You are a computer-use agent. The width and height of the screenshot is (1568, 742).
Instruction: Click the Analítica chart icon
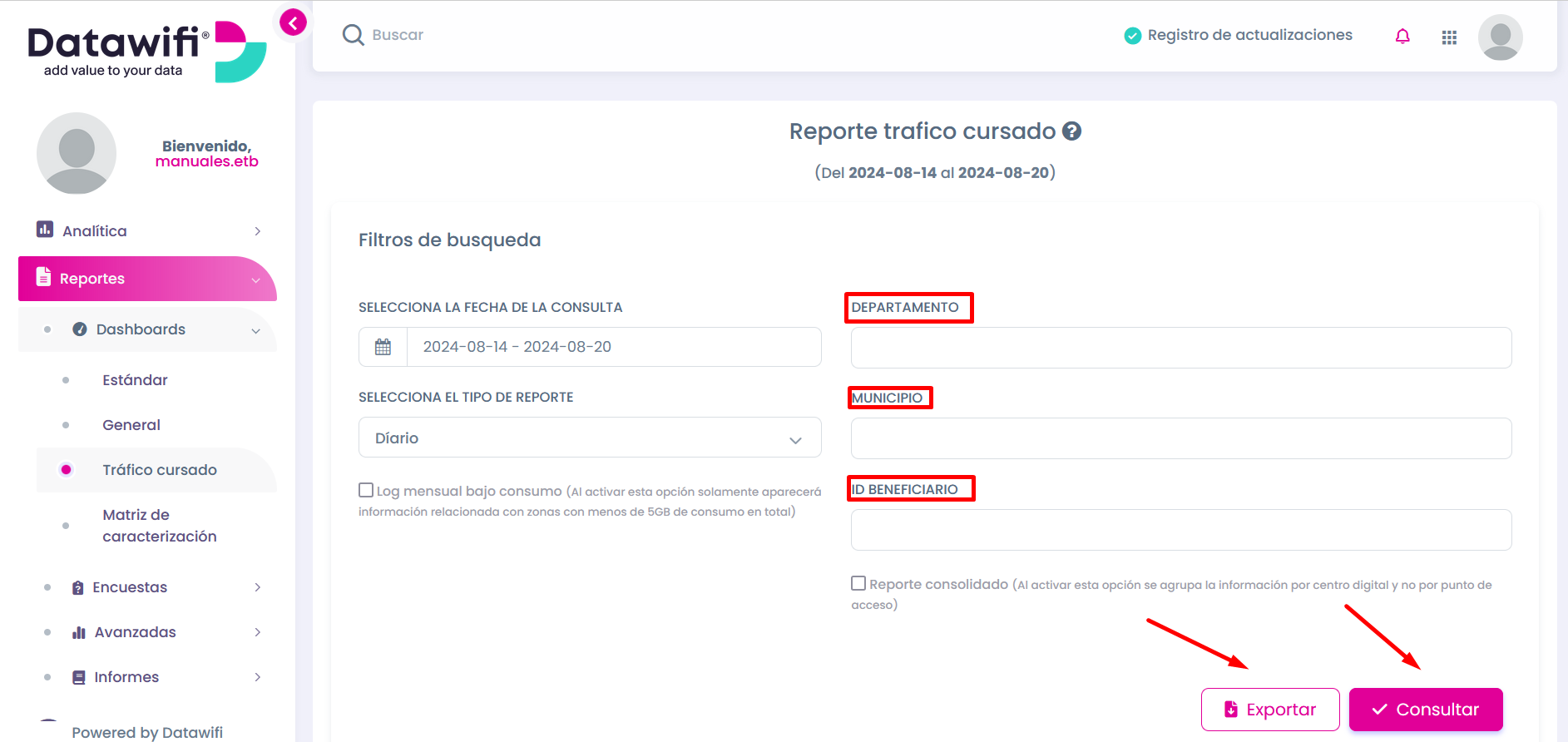pos(45,229)
